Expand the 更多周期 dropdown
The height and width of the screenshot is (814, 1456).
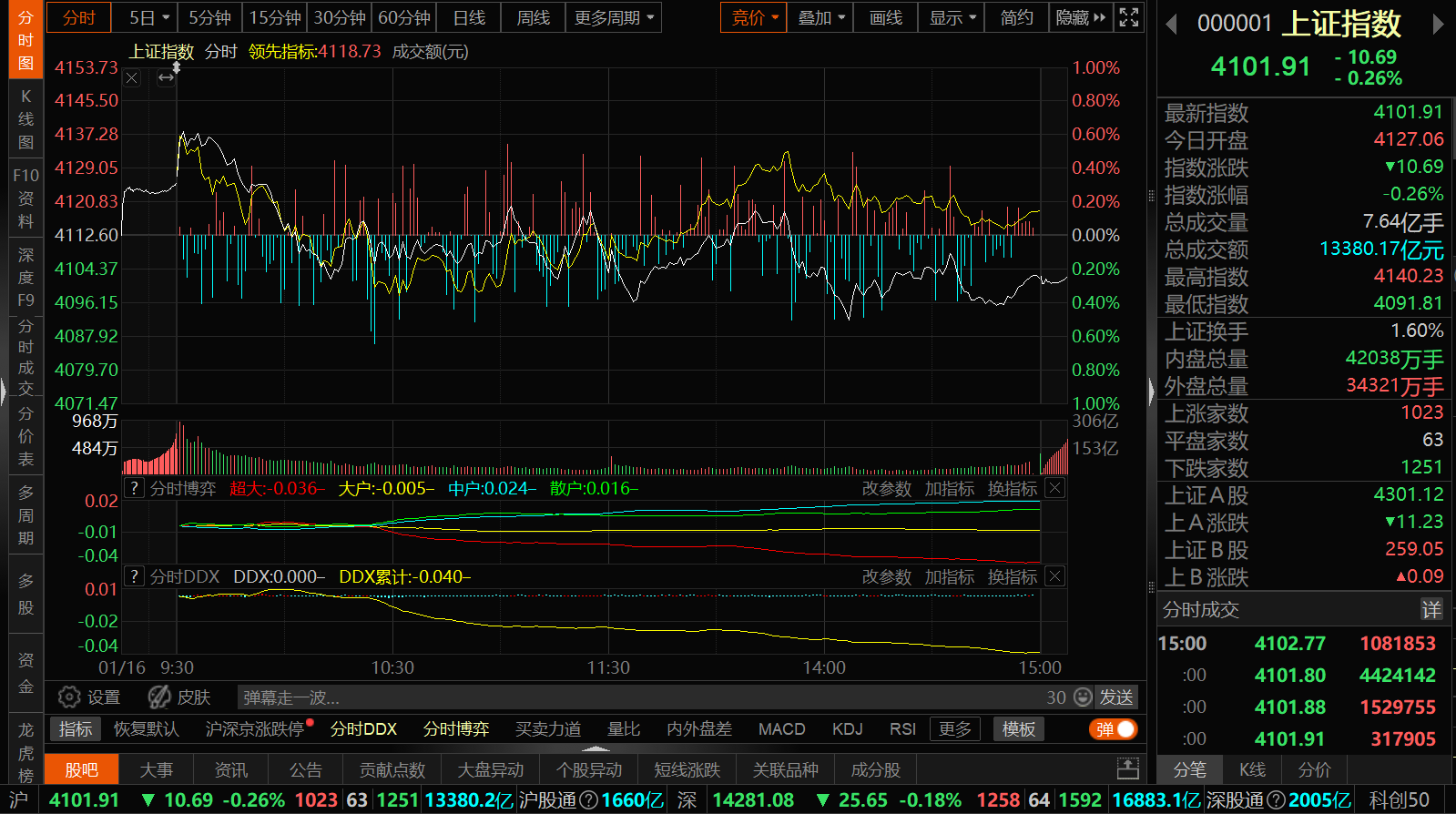tap(614, 17)
